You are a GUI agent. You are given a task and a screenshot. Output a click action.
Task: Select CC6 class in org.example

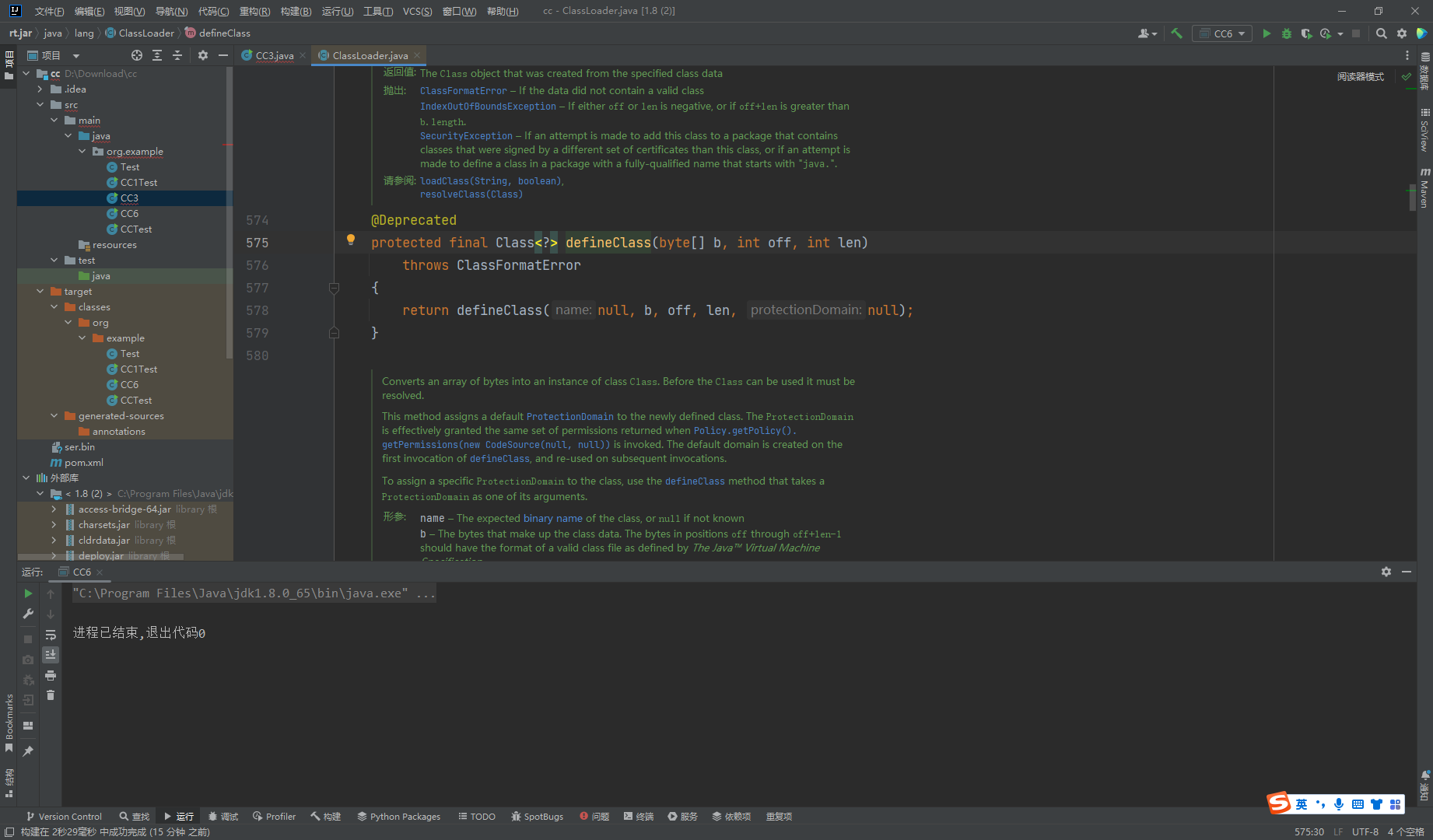pyautogui.click(x=129, y=213)
